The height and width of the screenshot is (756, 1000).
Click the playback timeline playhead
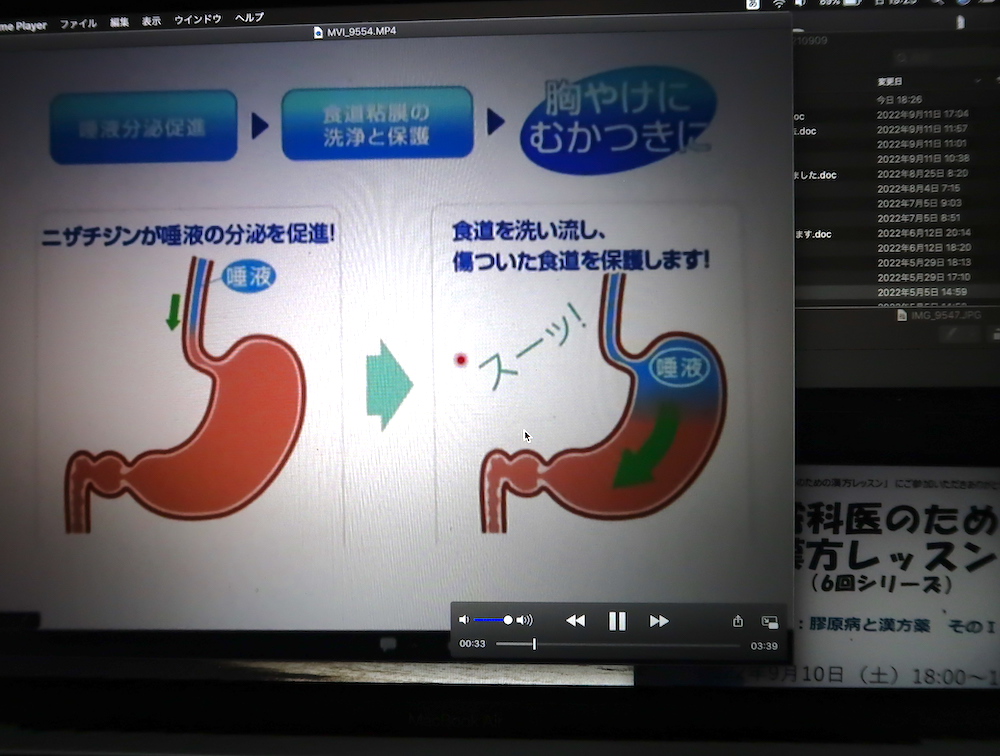click(x=534, y=644)
